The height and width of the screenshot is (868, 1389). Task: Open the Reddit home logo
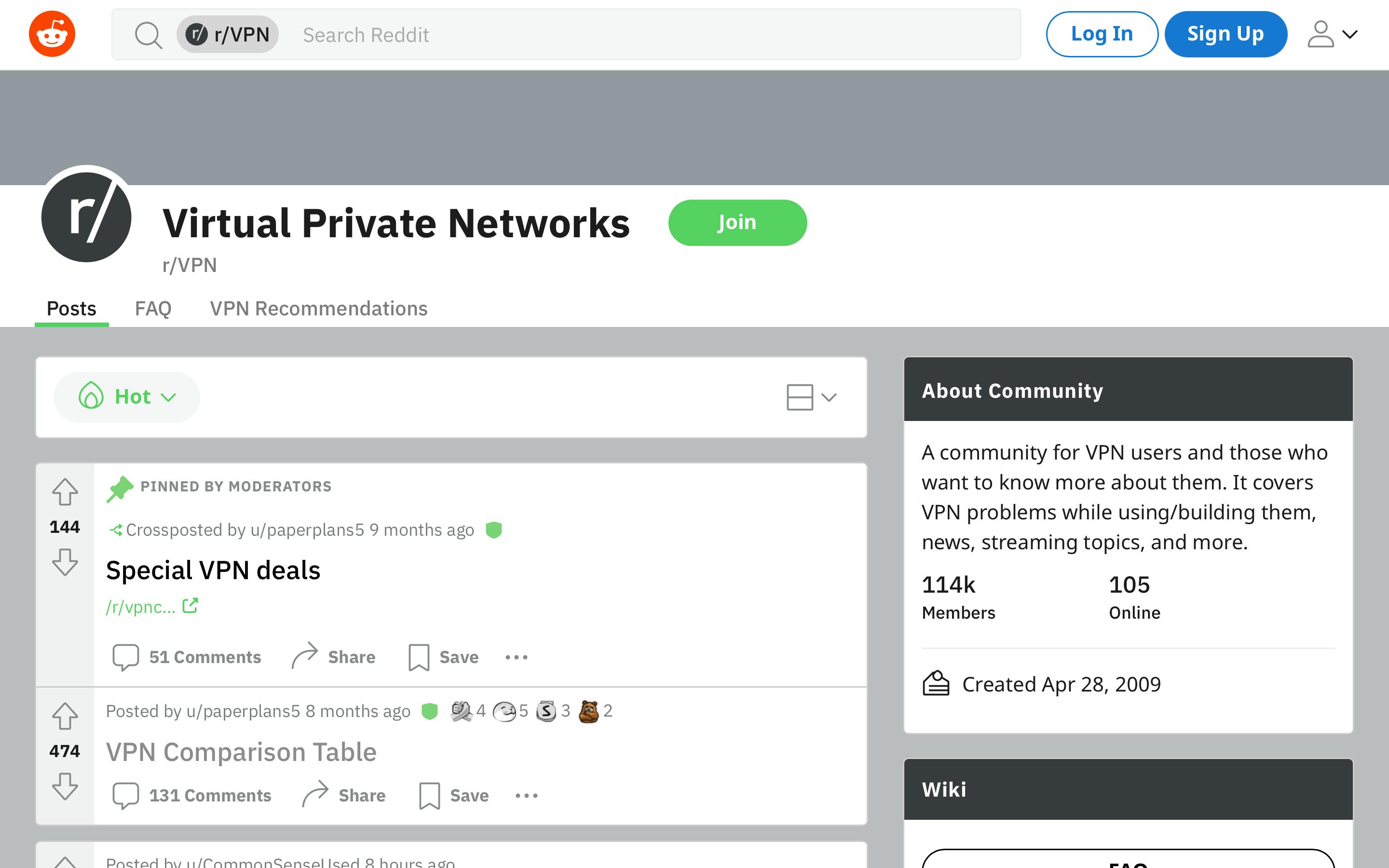(x=52, y=34)
